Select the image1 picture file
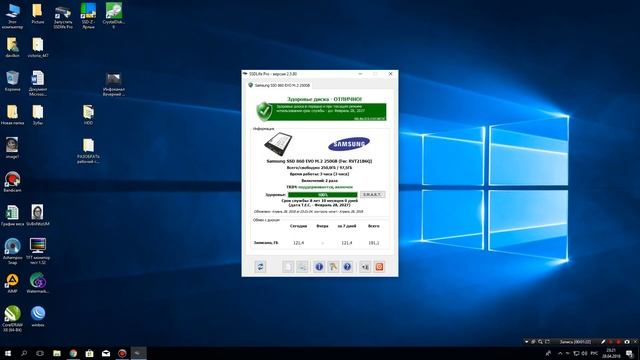This screenshot has height=360, width=640. [x=12, y=148]
